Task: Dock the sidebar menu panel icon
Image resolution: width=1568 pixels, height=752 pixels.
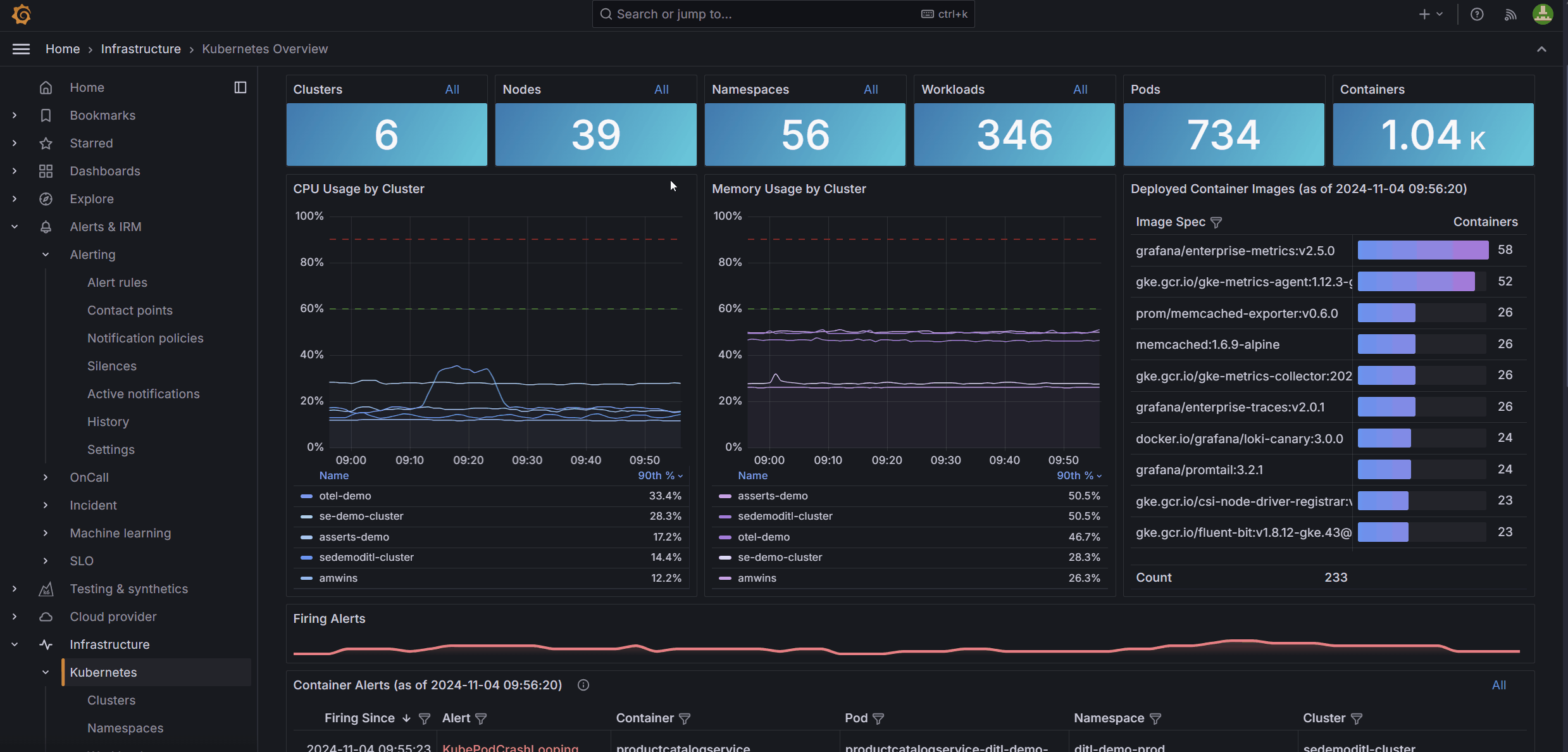Action: click(x=240, y=87)
